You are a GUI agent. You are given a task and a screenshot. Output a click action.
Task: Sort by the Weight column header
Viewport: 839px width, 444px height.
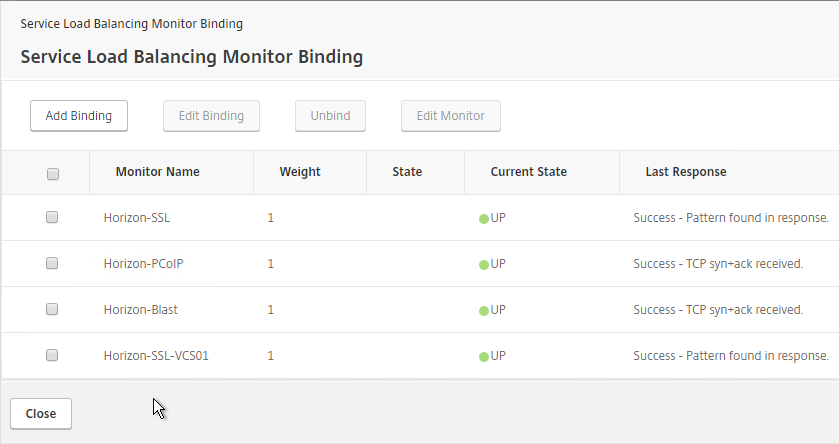pyautogui.click(x=300, y=172)
